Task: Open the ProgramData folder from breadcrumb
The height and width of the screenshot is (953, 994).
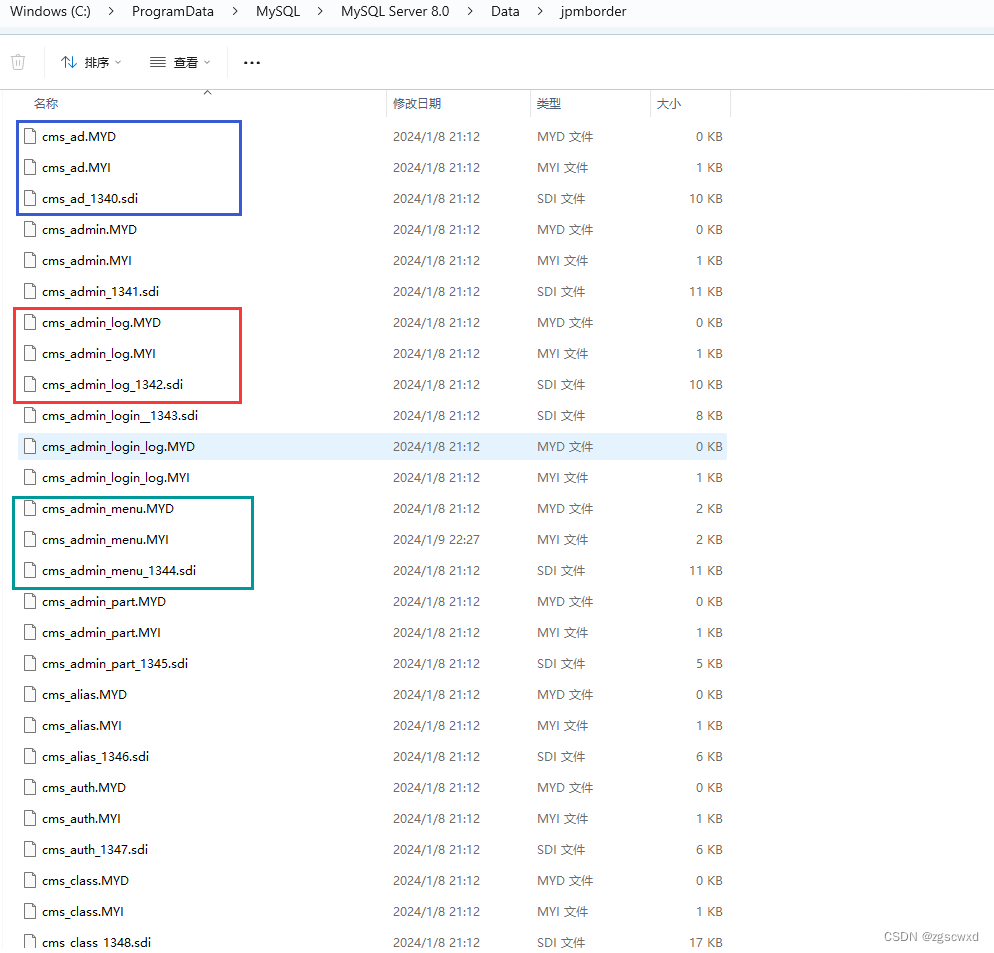Action: click(x=172, y=12)
